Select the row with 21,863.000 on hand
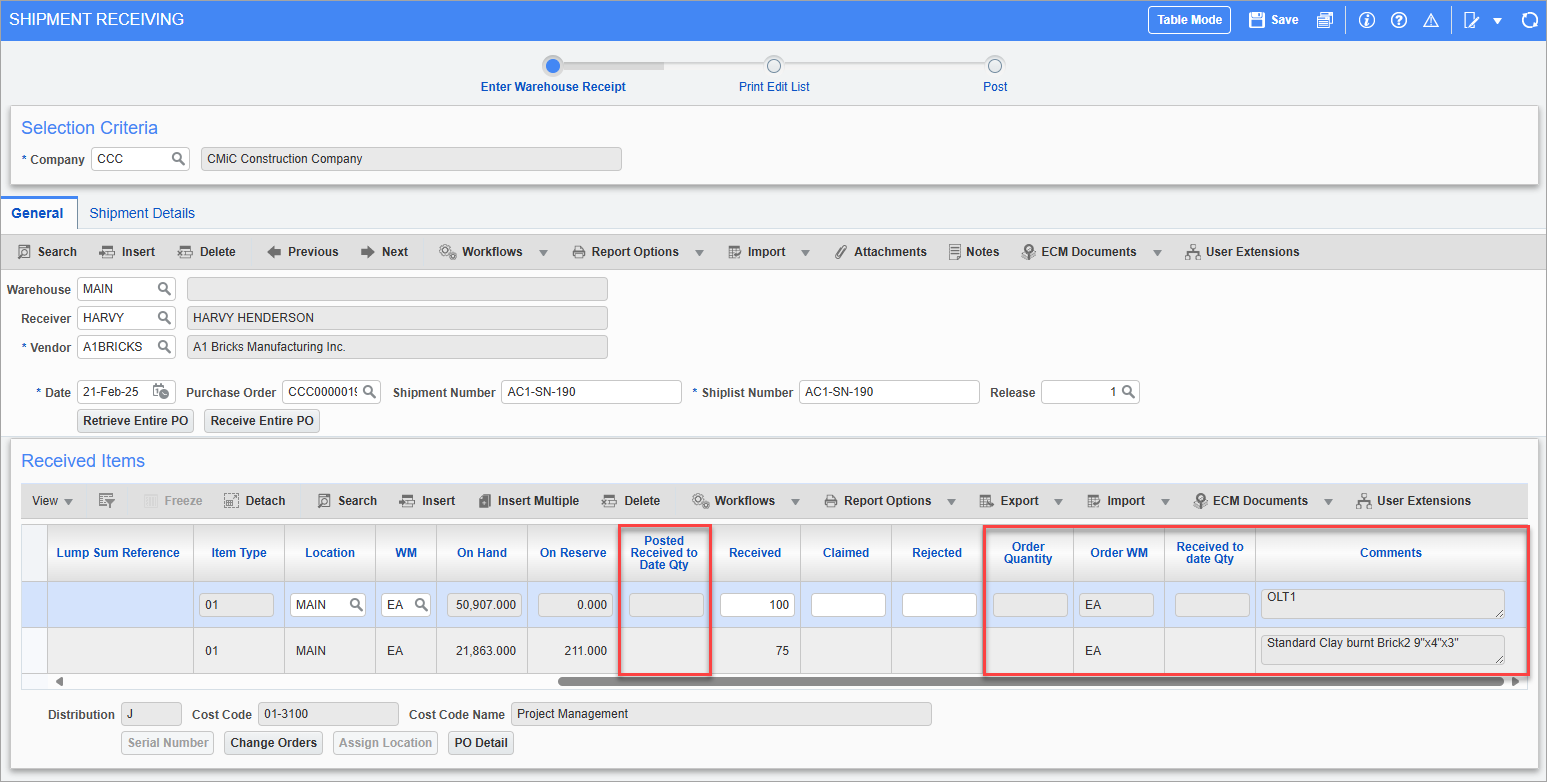 tap(775, 651)
